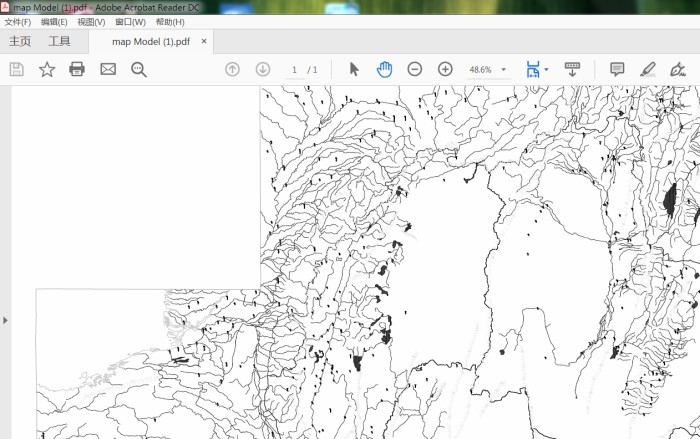The width and height of the screenshot is (700, 439).
Task: Open the 编辑(E) menu
Action: [54, 22]
